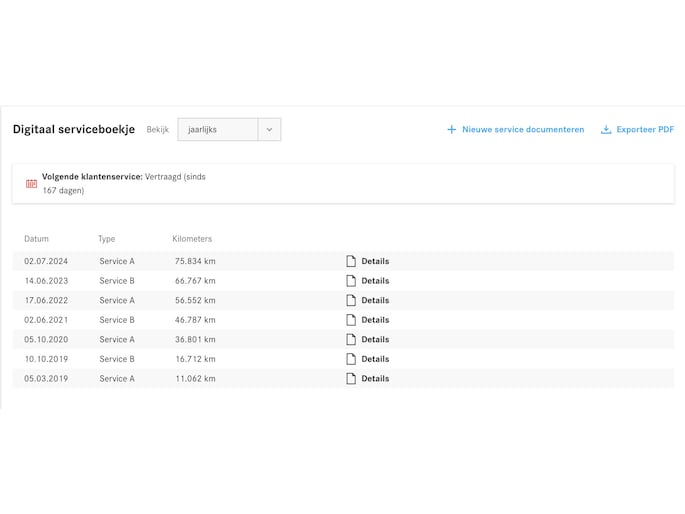Click the Type column header
This screenshot has height=514, width=685.
tap(106, 239)
